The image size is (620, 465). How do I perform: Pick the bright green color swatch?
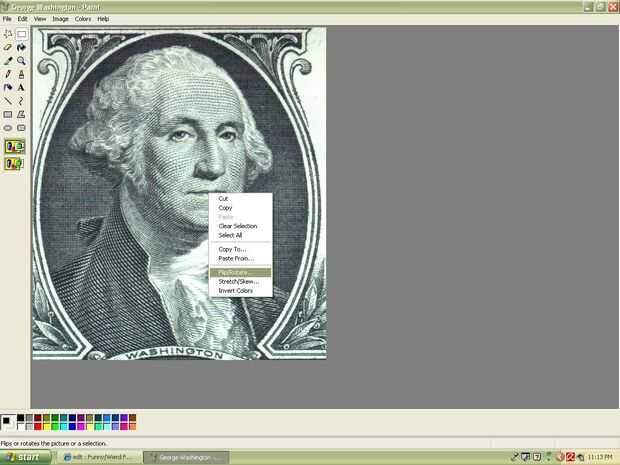[x=55, y=426]
